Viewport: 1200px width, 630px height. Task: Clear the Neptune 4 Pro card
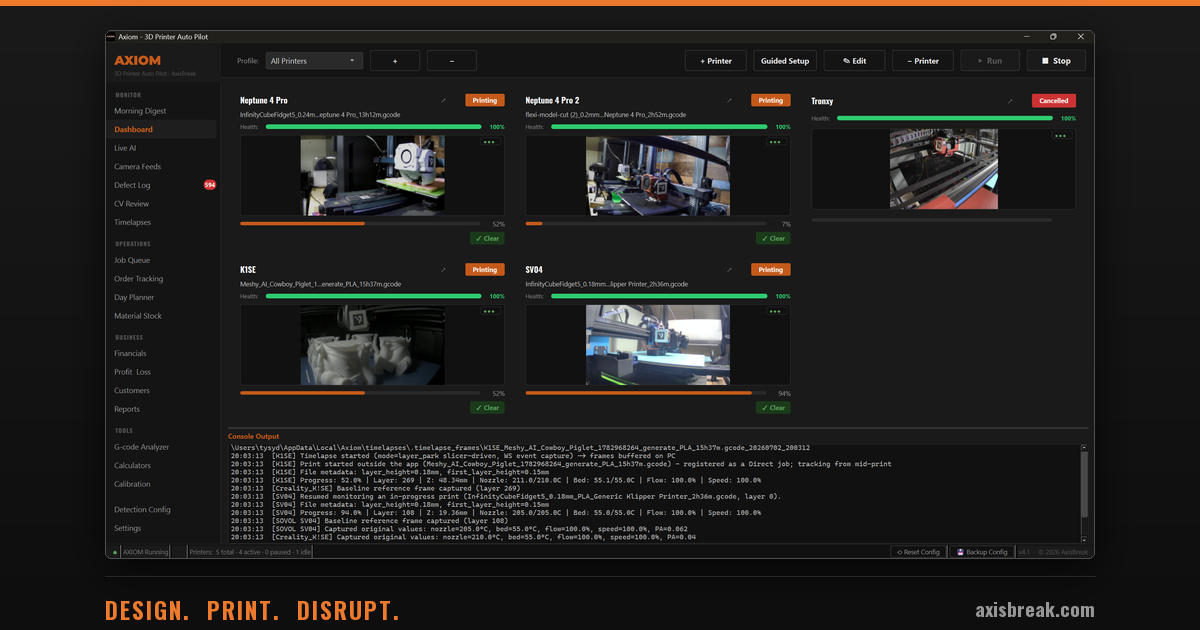click(x=487, y=238)
